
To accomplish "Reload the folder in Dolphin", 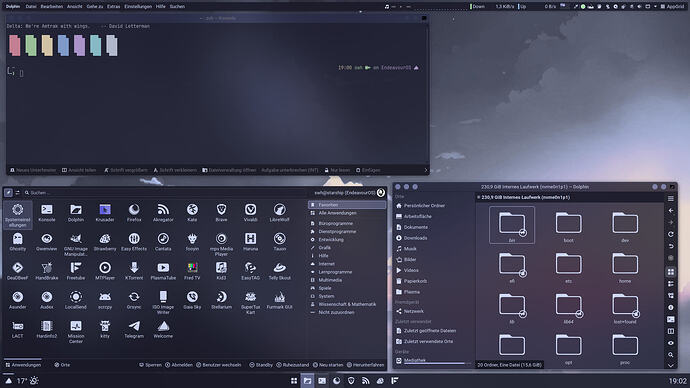I will point(671,234).
